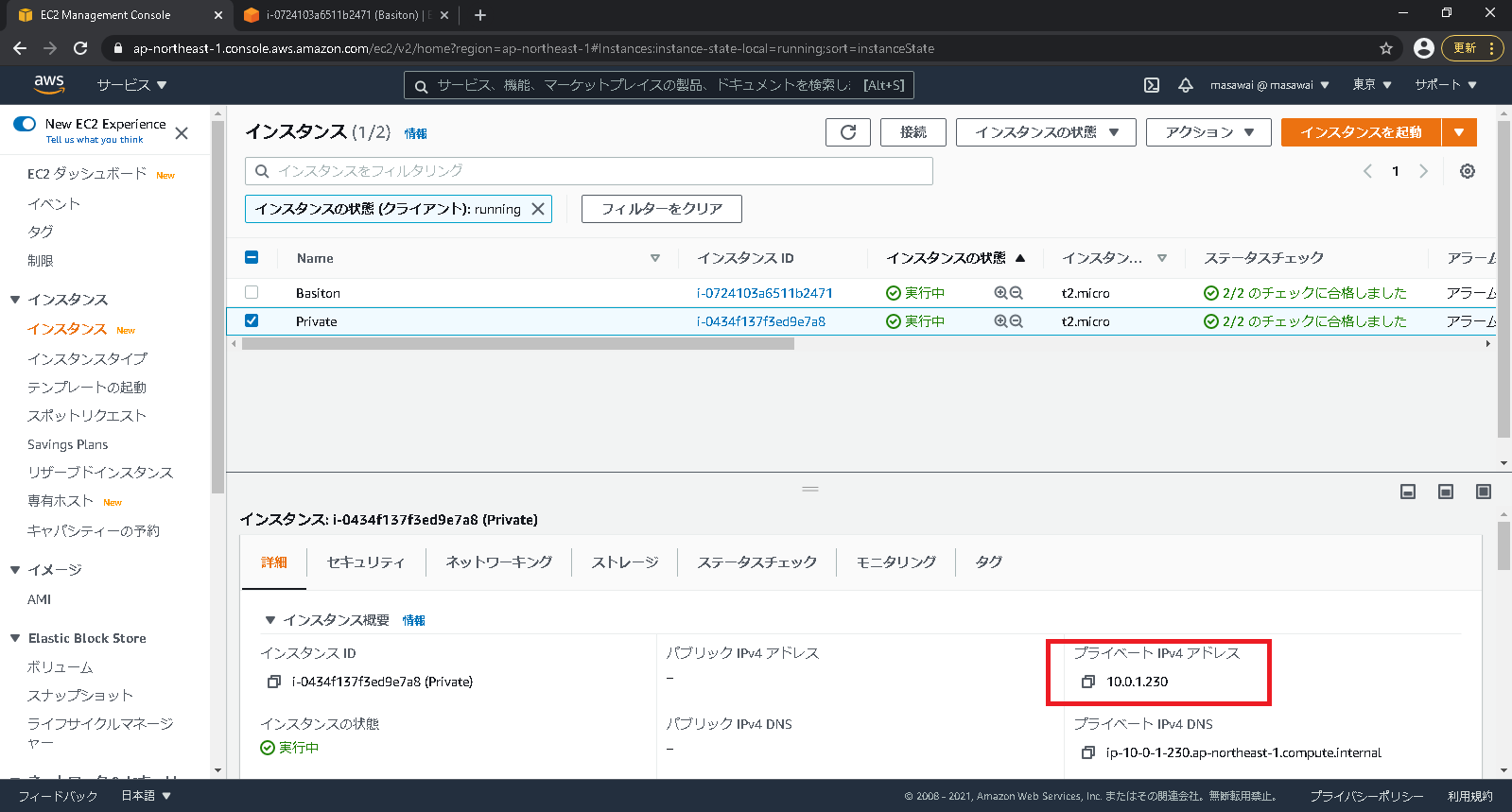Close the Basiton instance browser tab
Image resolution: width=1512 pixels, height=812 pixels.
[444, 15]
